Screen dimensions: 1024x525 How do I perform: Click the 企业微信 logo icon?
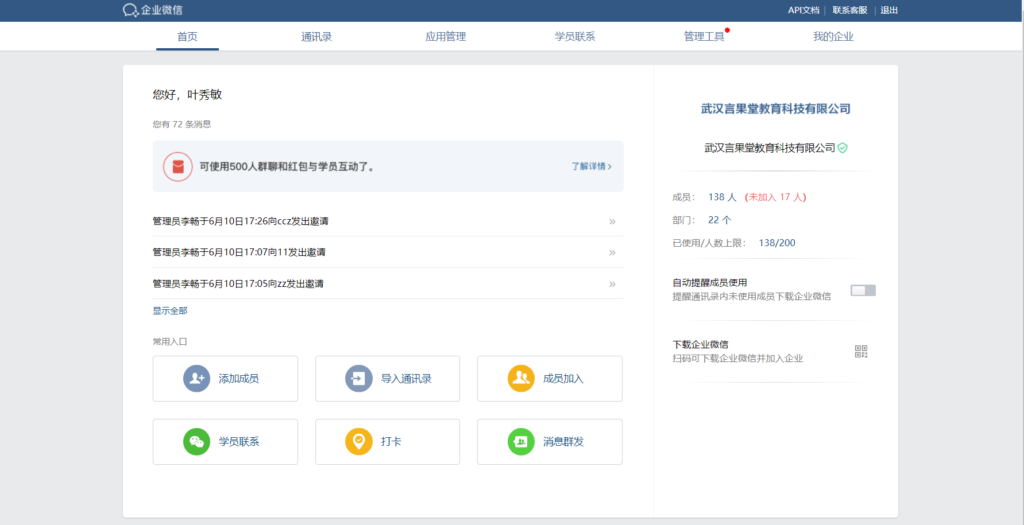coord(131,10)
